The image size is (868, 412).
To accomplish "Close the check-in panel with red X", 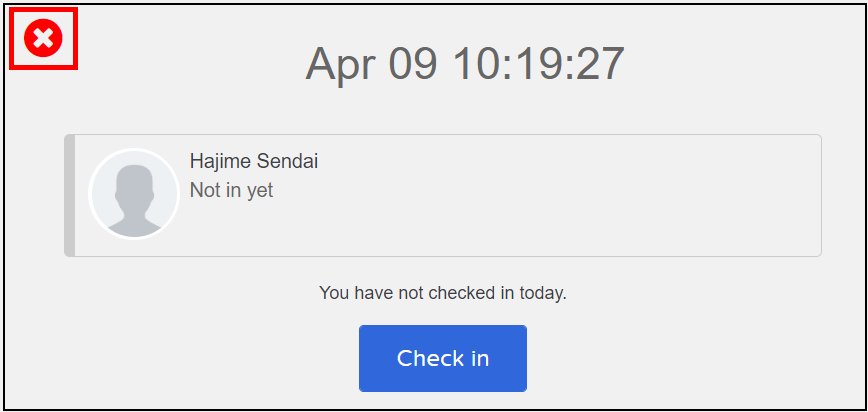I will [43, 38].
